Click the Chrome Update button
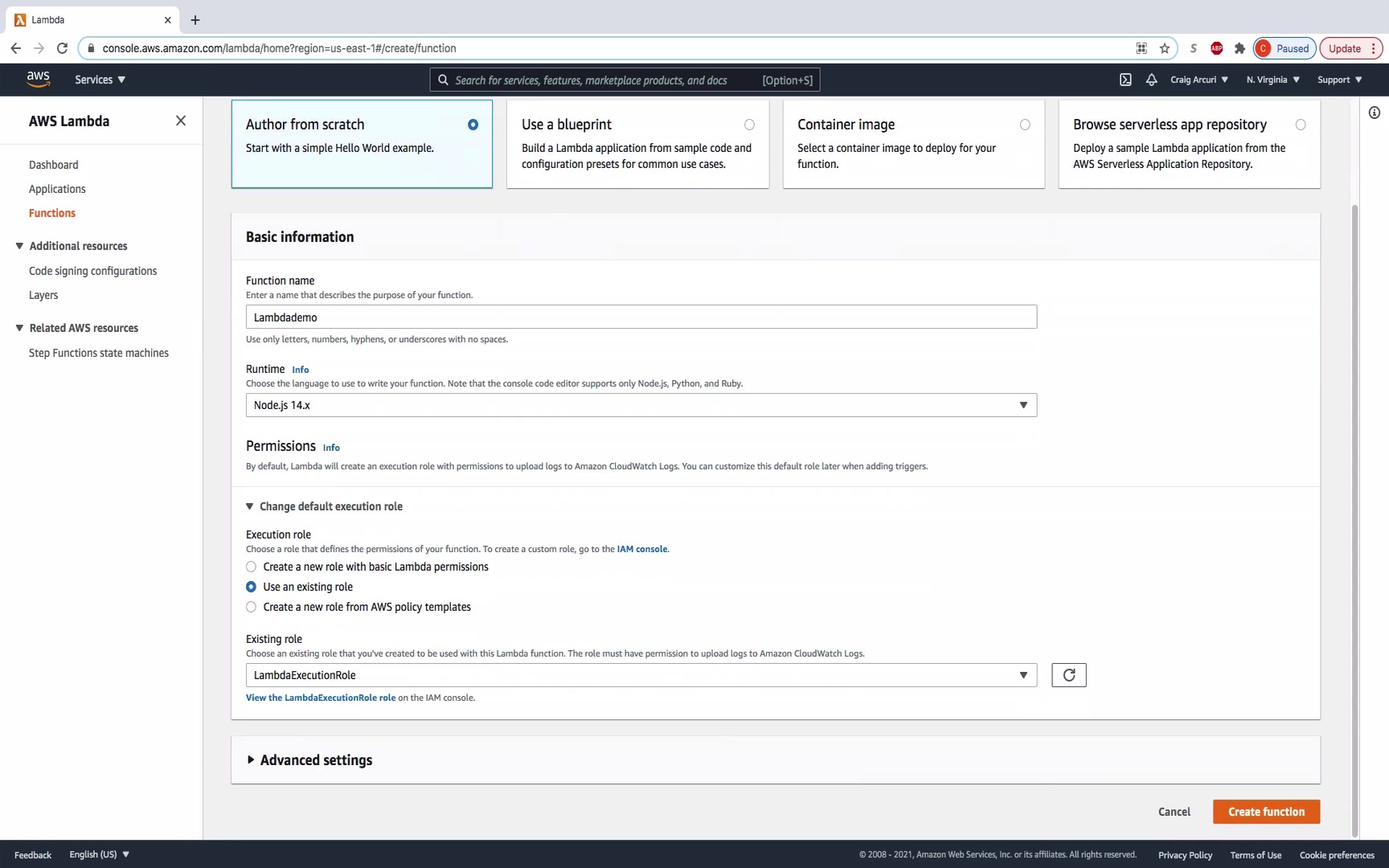The height and width of the screenshot is (868, 1389). [x=1350, y=48]
